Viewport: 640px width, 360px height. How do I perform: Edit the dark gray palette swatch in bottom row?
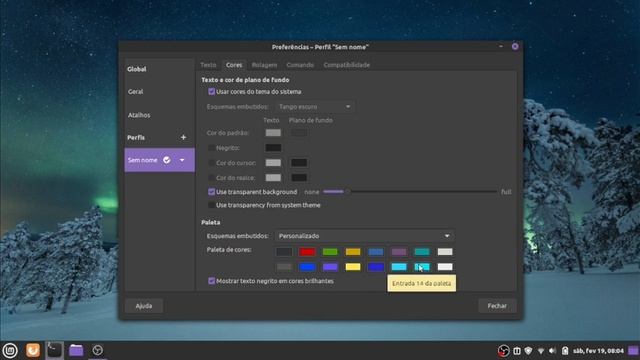click(x=284, y=267)
